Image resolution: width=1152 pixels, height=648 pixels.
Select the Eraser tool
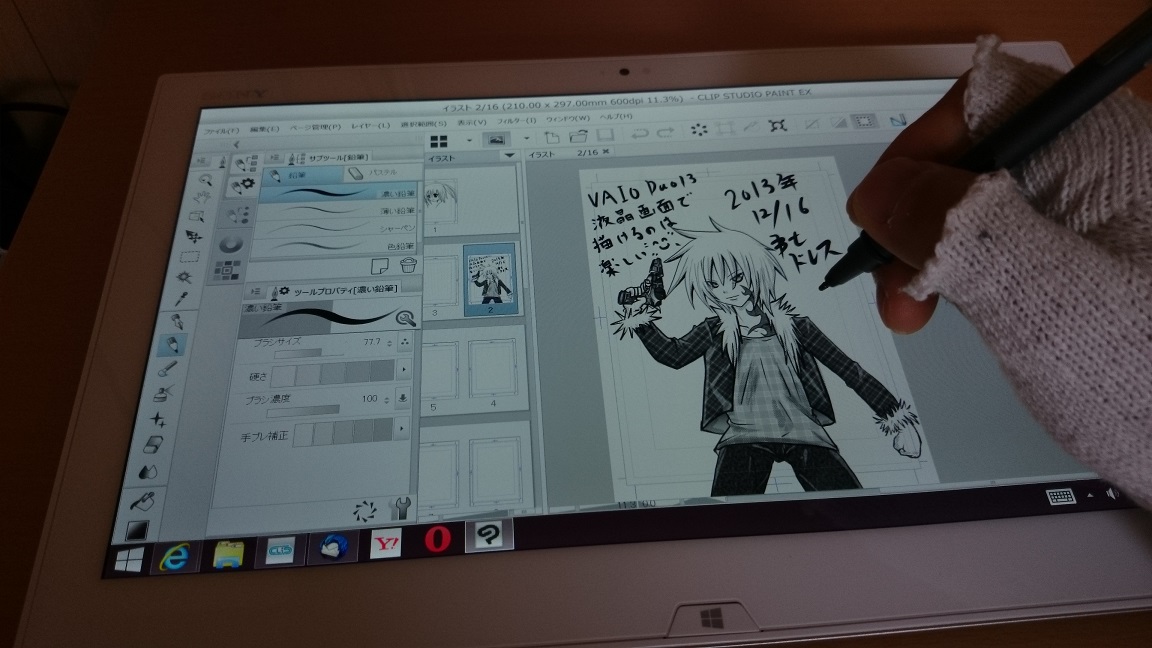(153, 444)
